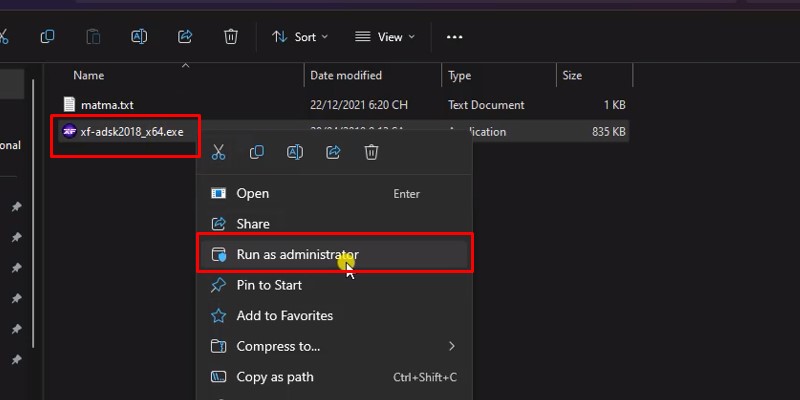The height and width of the screenshot is (400, 800).
Task: Select the matma.txt file
Action: [x=106, y=105]
